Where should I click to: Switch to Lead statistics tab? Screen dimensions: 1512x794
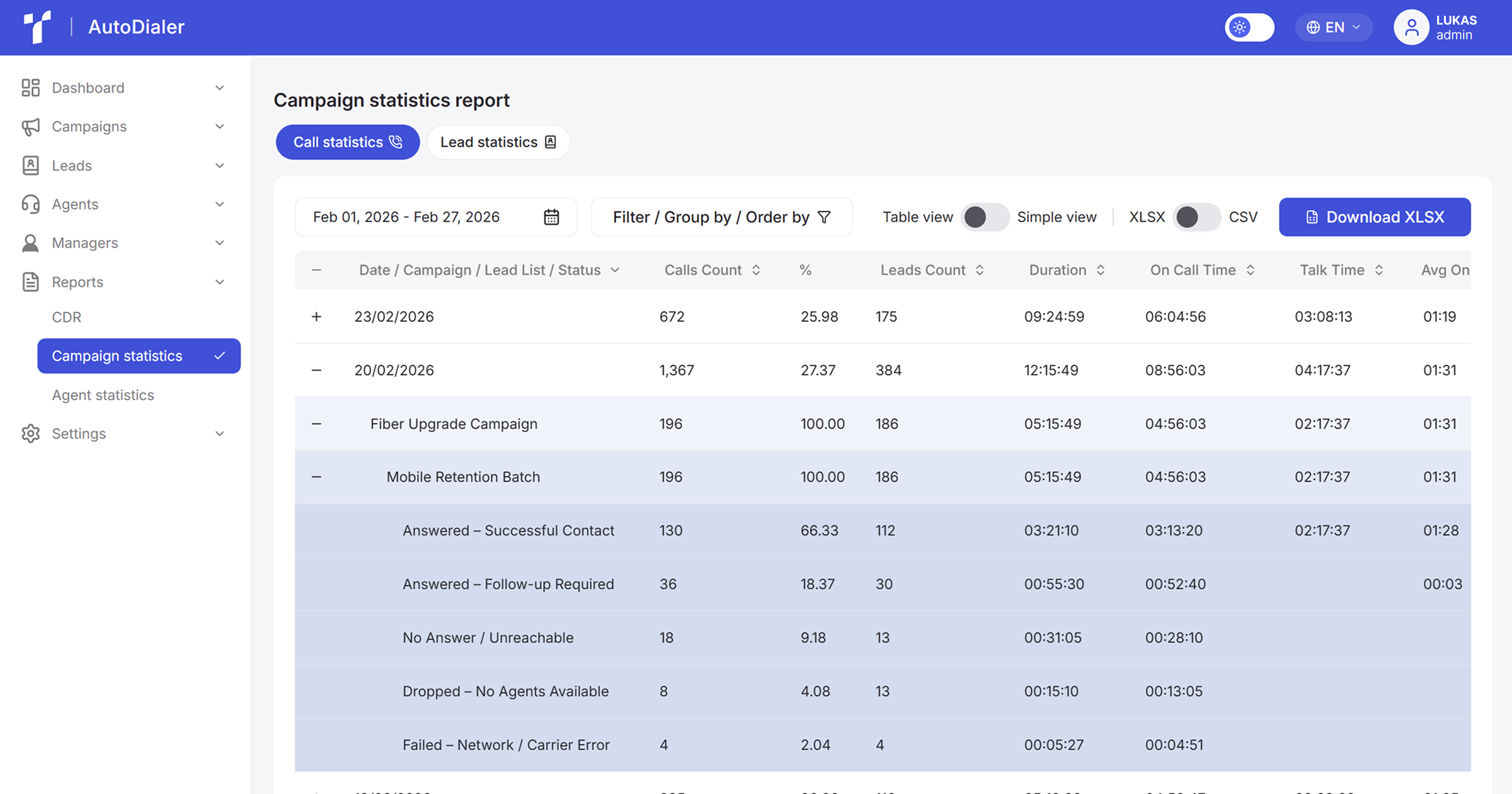pyautogui.click(x=498, y=142)
